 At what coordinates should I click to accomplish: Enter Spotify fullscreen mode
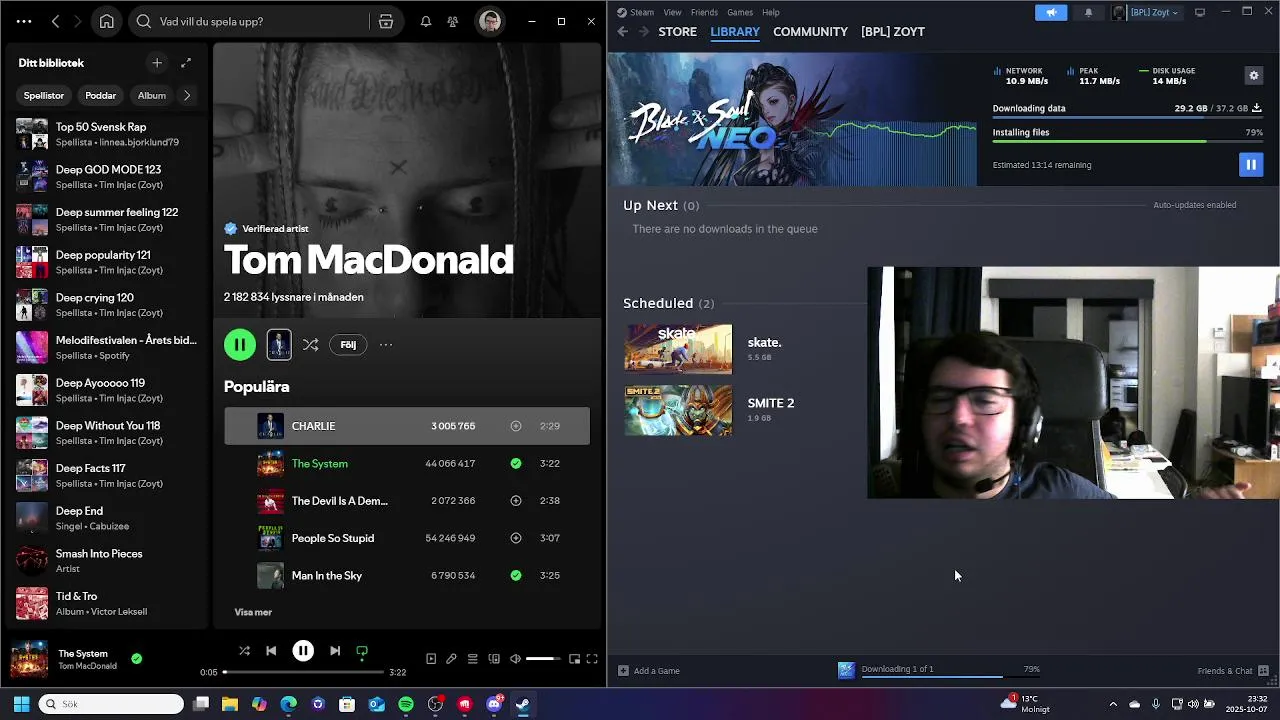592,659
